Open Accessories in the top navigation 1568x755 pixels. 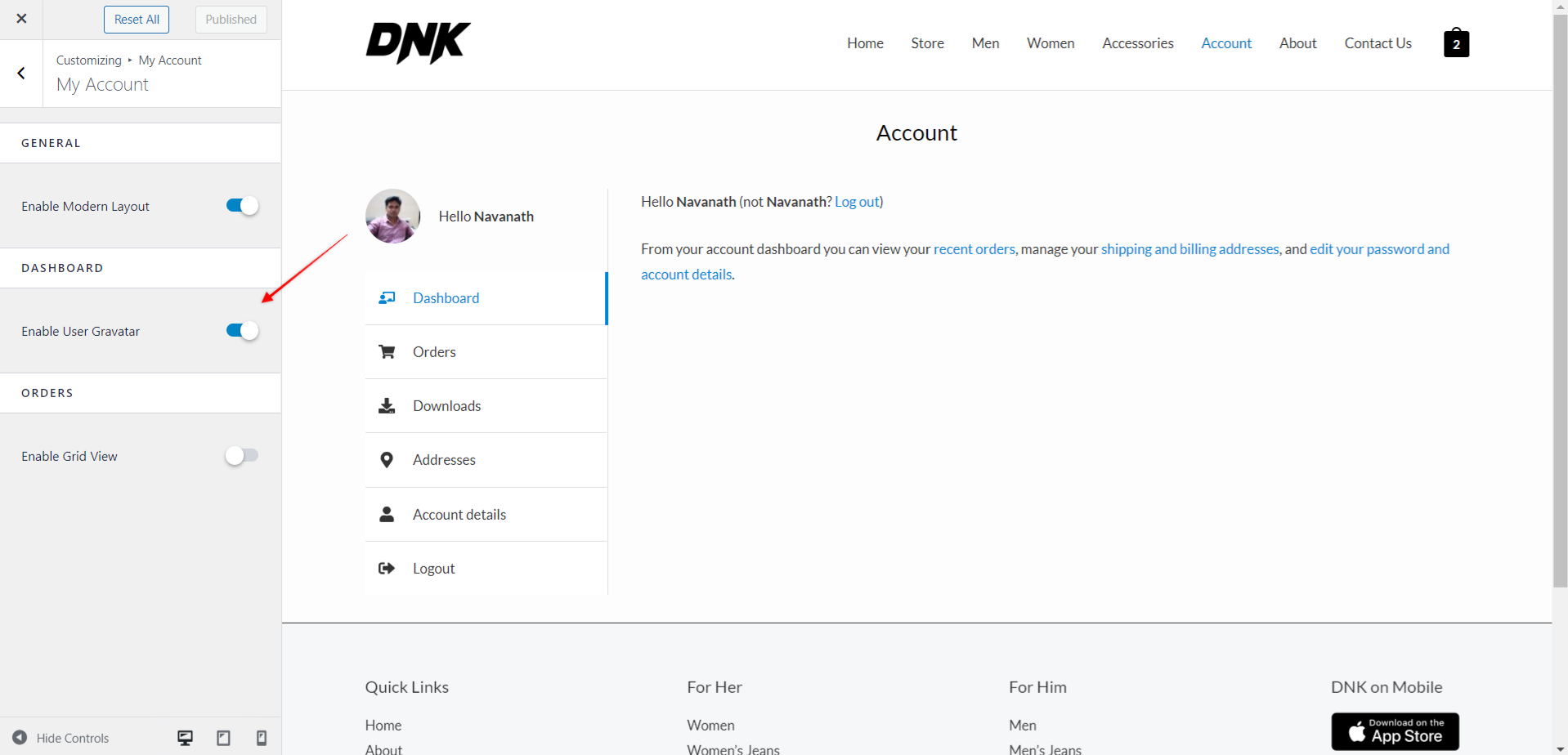1137,43
